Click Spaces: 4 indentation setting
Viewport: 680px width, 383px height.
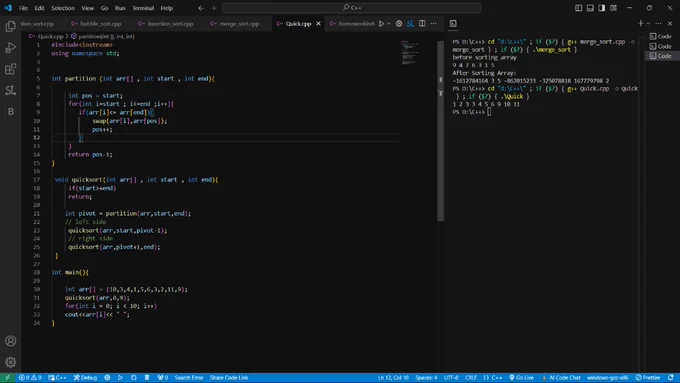pyautogui.click(x=426, y=377)
